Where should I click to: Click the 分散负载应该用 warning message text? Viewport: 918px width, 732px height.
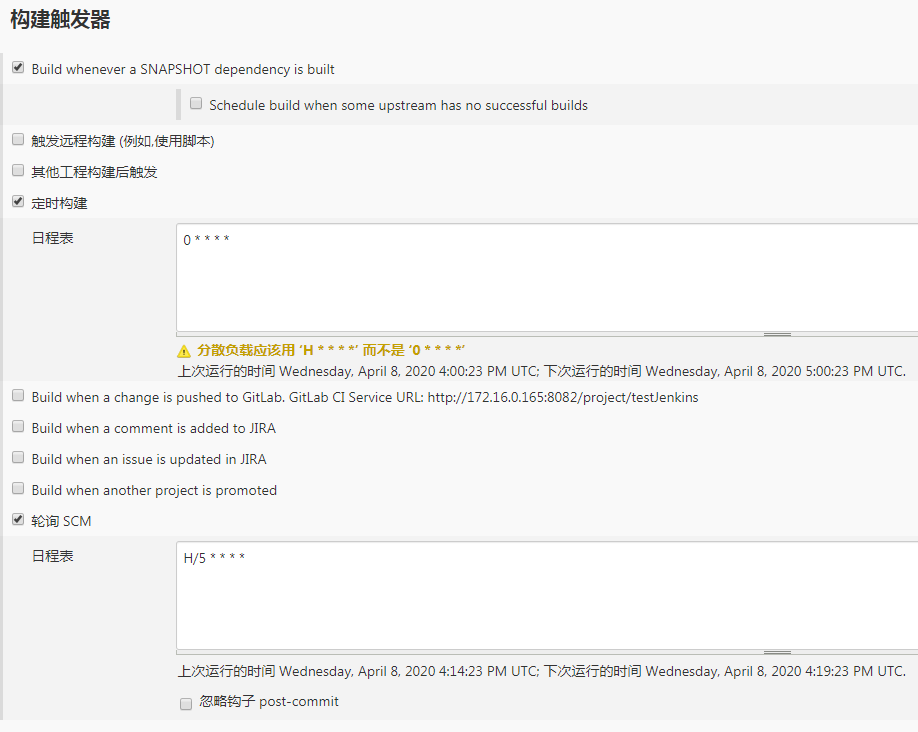[331, 350]
